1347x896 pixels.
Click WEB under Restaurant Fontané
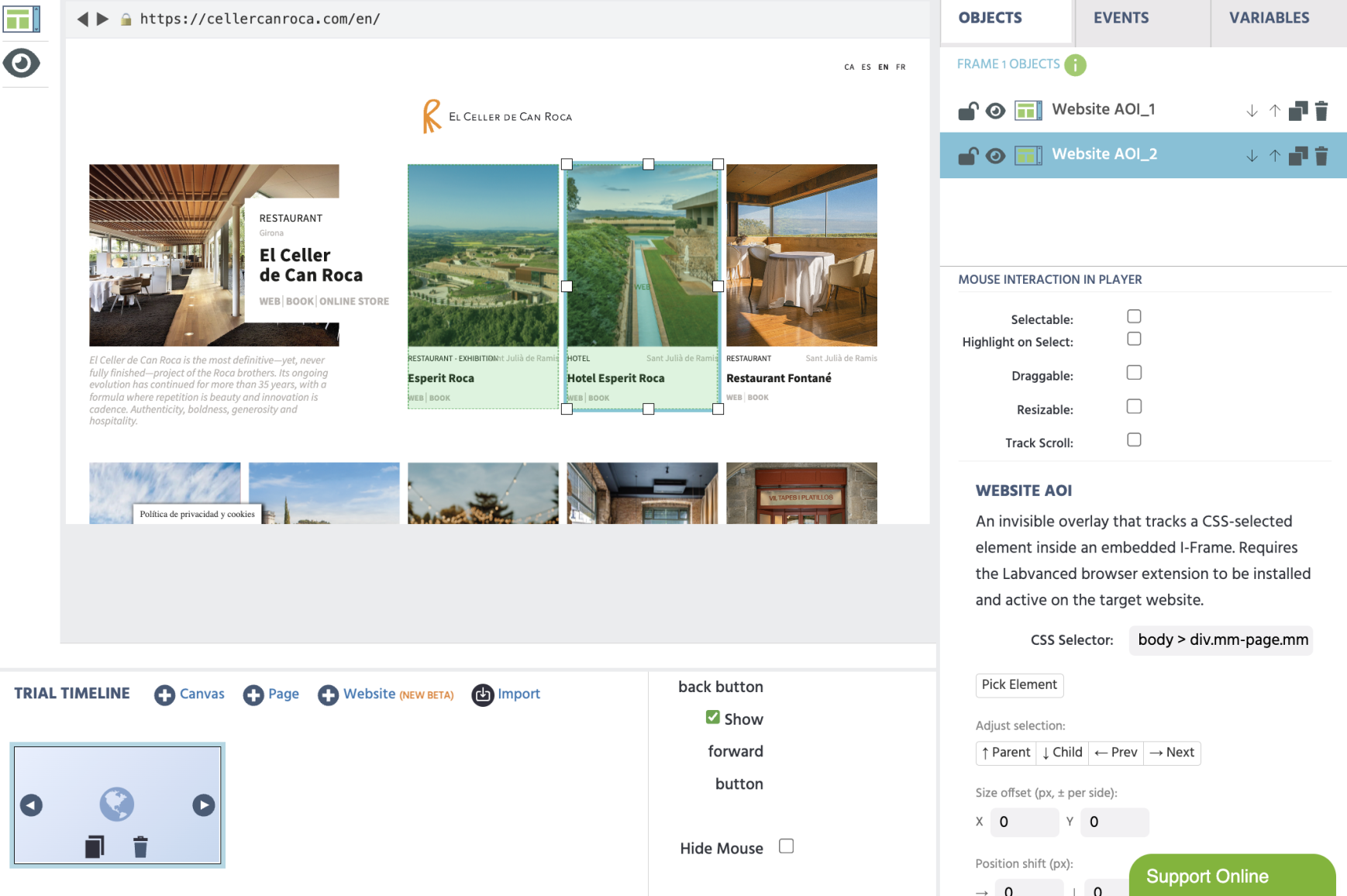pyautogui.click(x=734, y=398)
